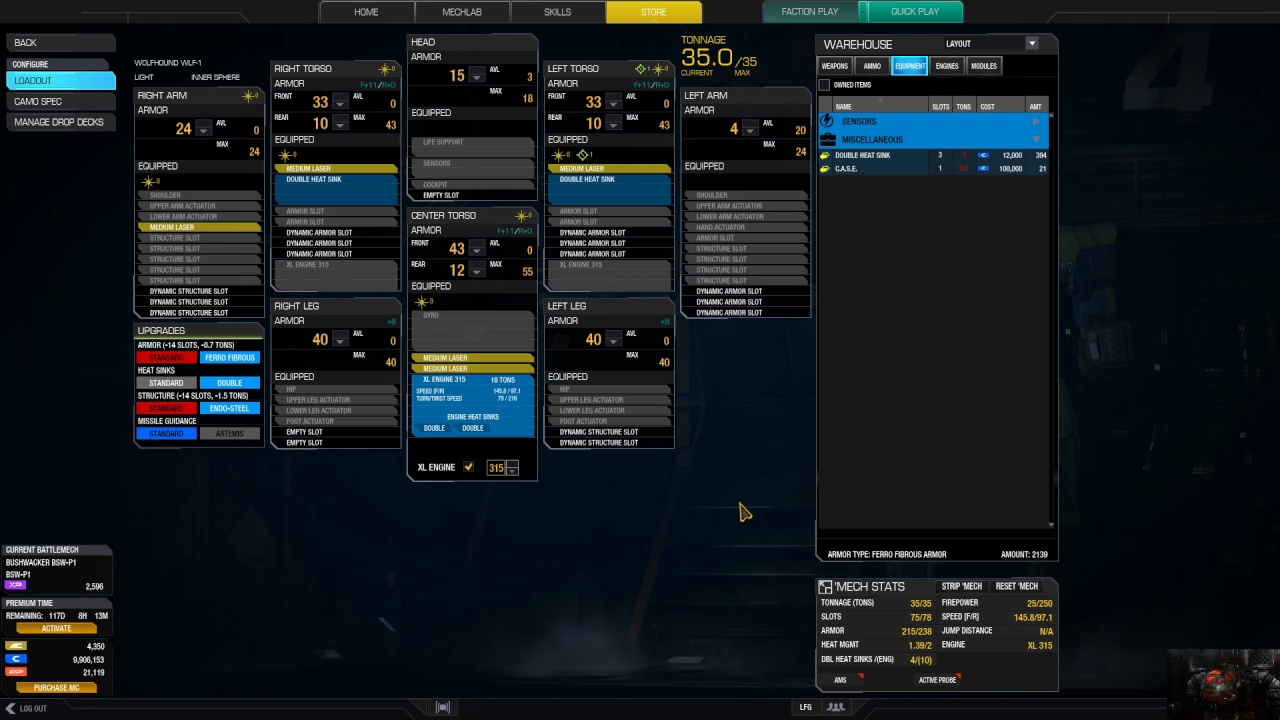Switch to Modules warehouse tab
Screen dimensions: 1280x720
pyautogui.click(x=984, y=66)
